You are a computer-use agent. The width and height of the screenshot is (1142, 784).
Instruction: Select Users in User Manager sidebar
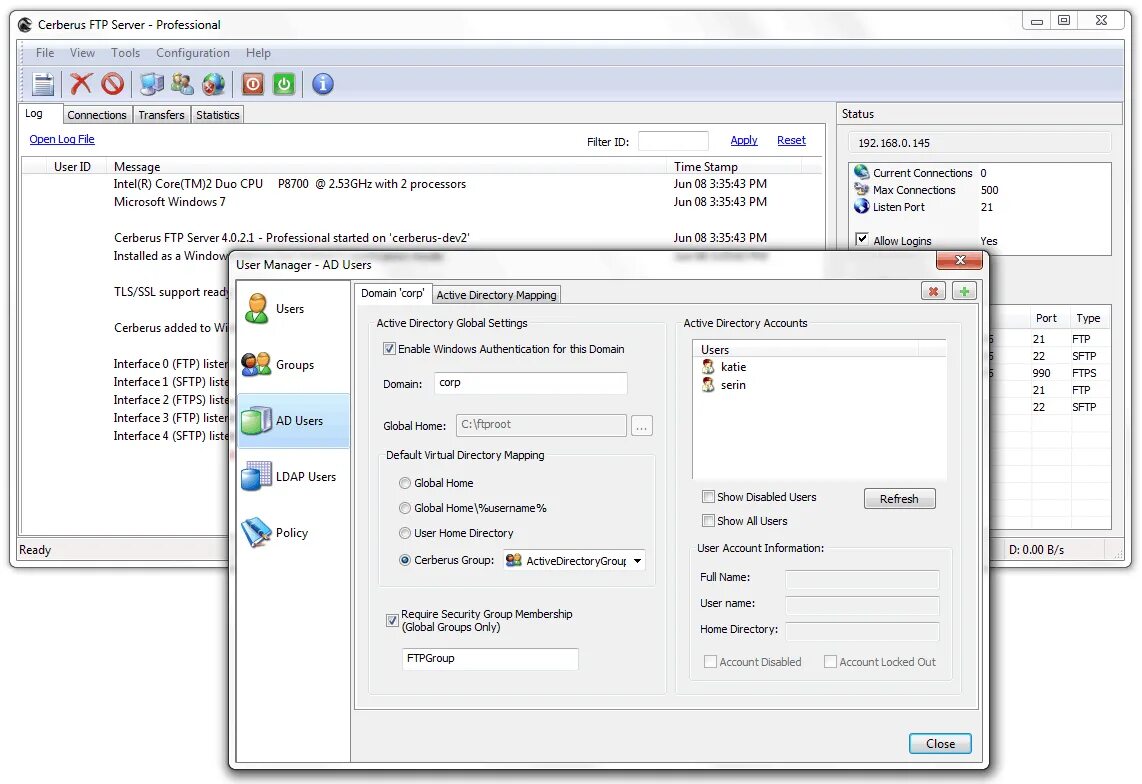(294, 308)
